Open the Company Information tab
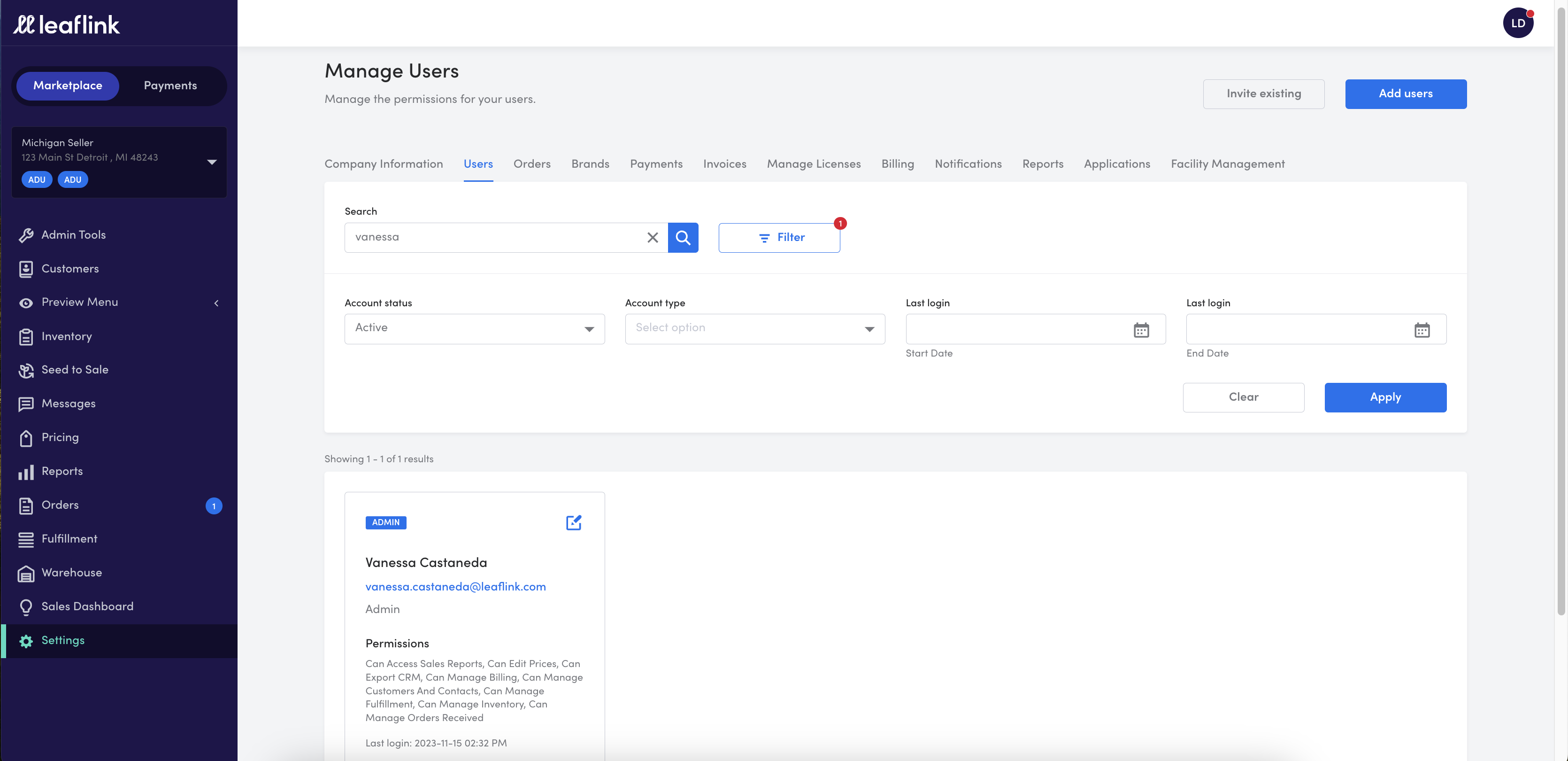This screenshot has height=761, width=1568. pos(384,164)
